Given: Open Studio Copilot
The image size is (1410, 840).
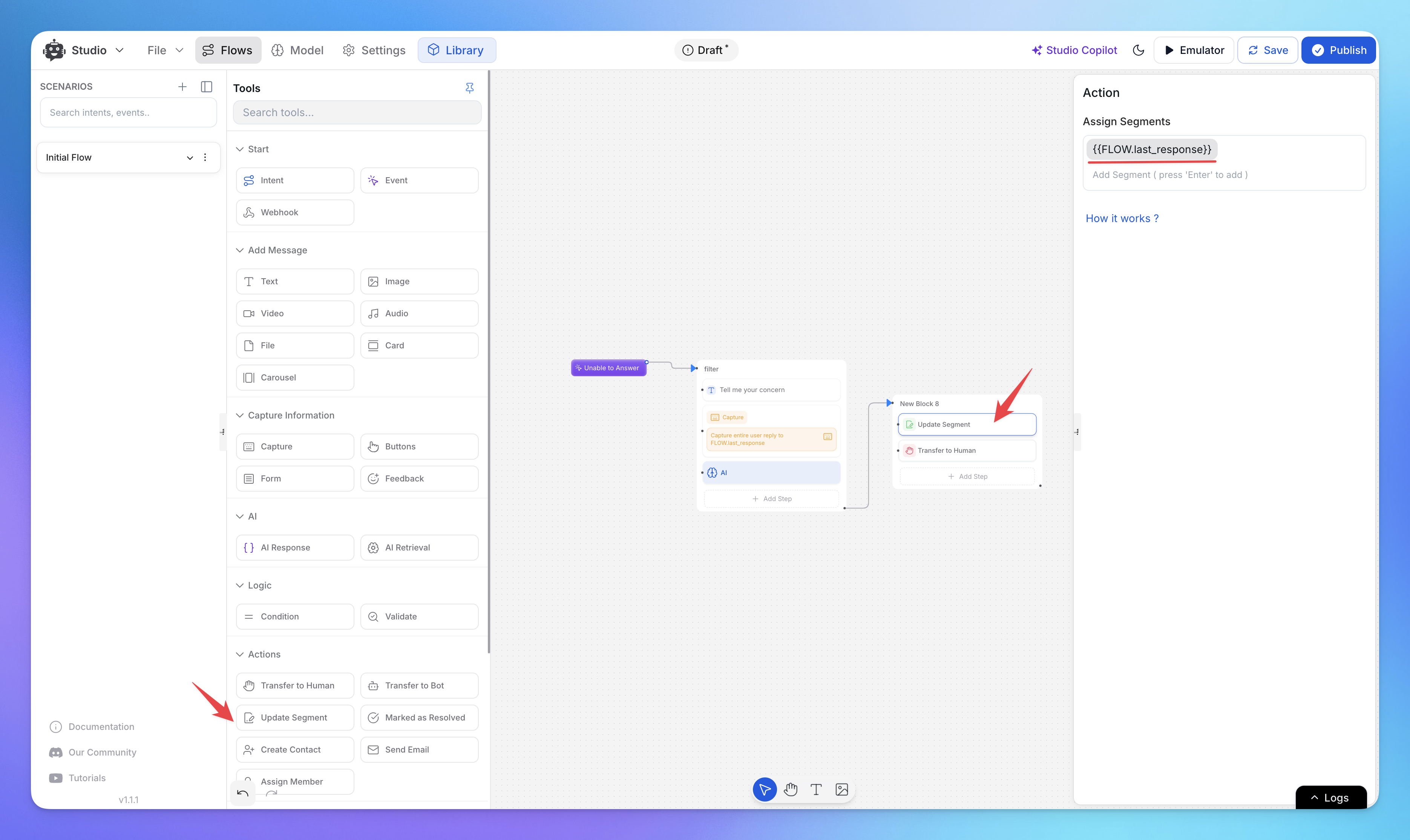Looking at the screenshot, I should 1074,50.
